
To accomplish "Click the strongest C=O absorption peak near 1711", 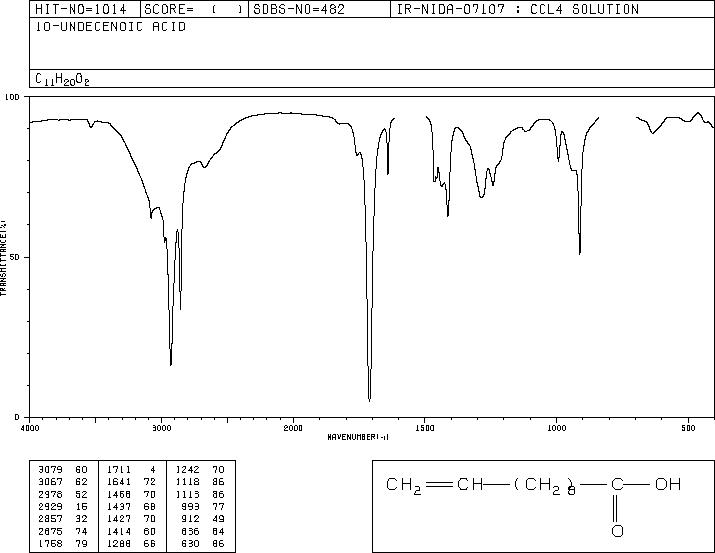I will click(x=369, y=399).
